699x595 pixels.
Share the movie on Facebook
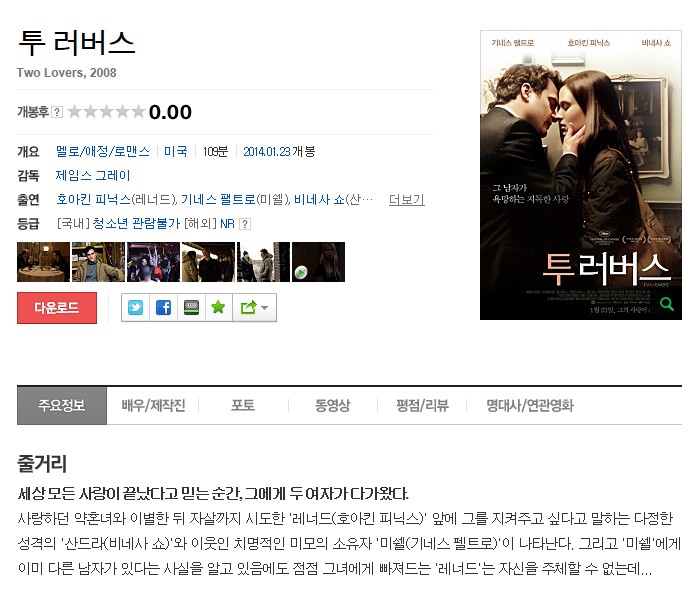click(164, 308)
